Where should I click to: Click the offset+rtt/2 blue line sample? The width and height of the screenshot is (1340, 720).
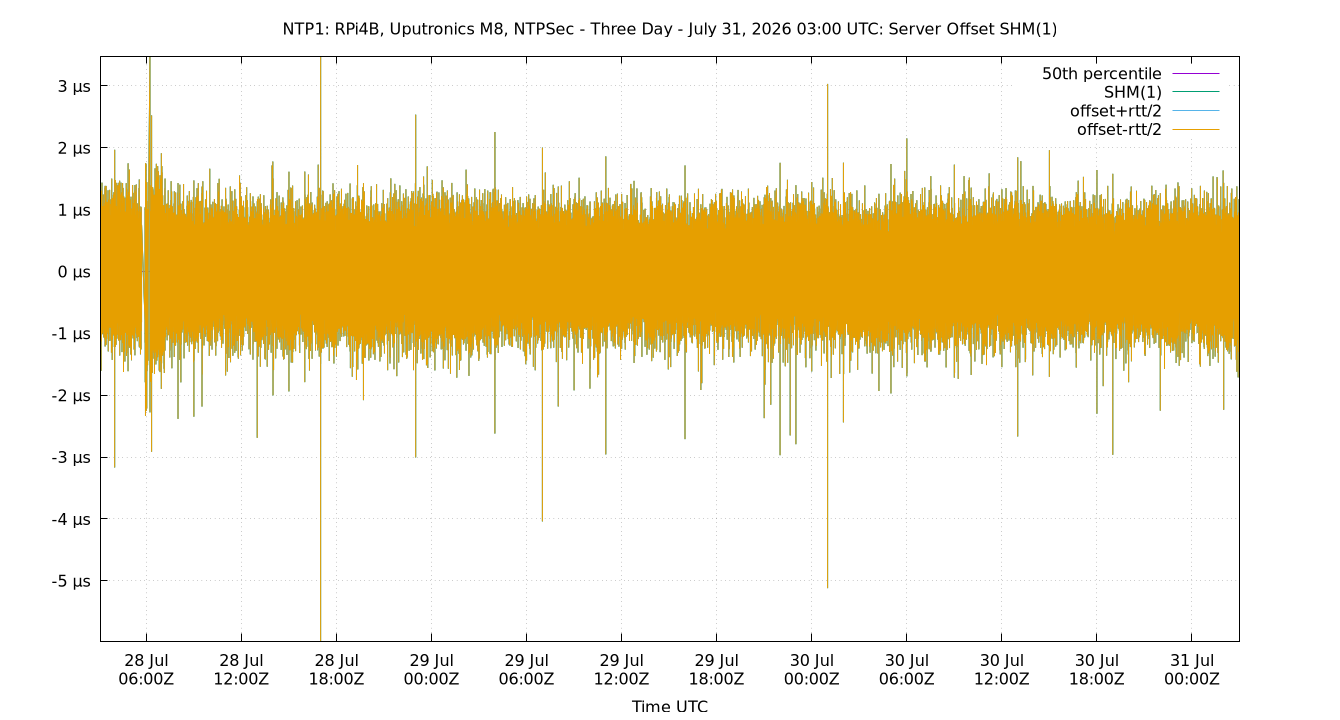pyautogui.click(x=1195, y=111)
